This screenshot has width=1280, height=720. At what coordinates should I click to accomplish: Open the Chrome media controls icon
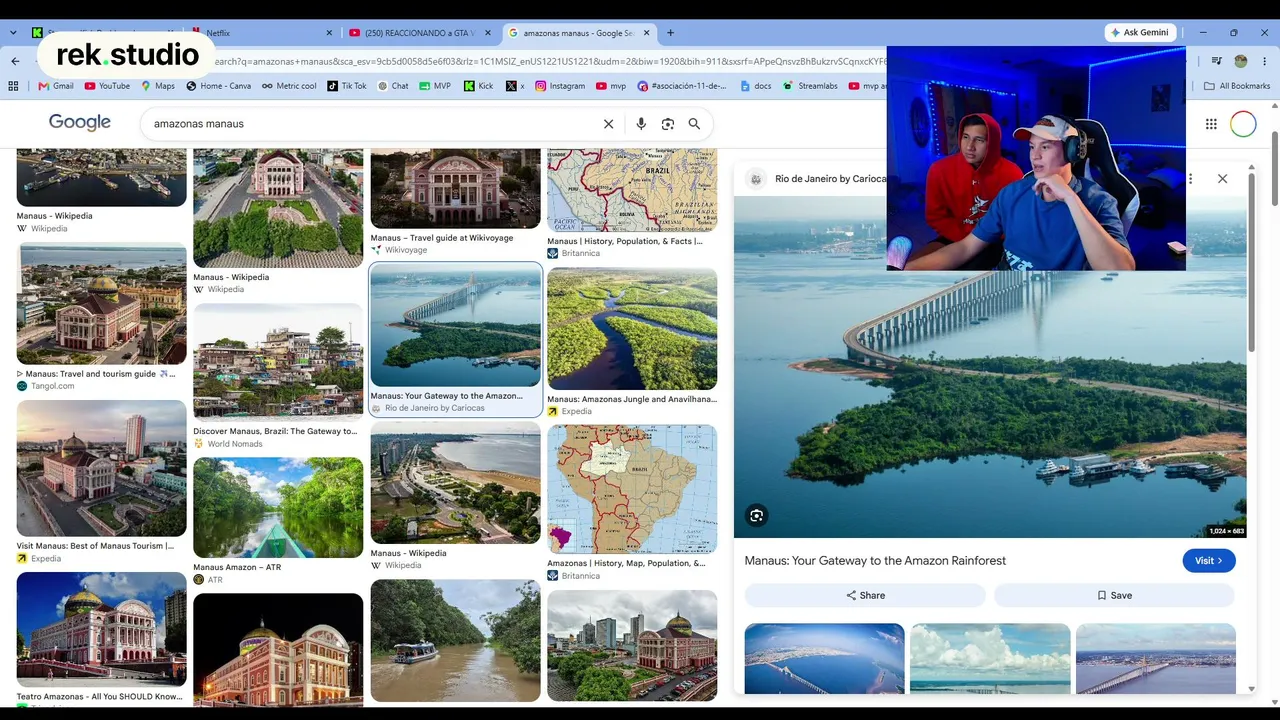1217,61
